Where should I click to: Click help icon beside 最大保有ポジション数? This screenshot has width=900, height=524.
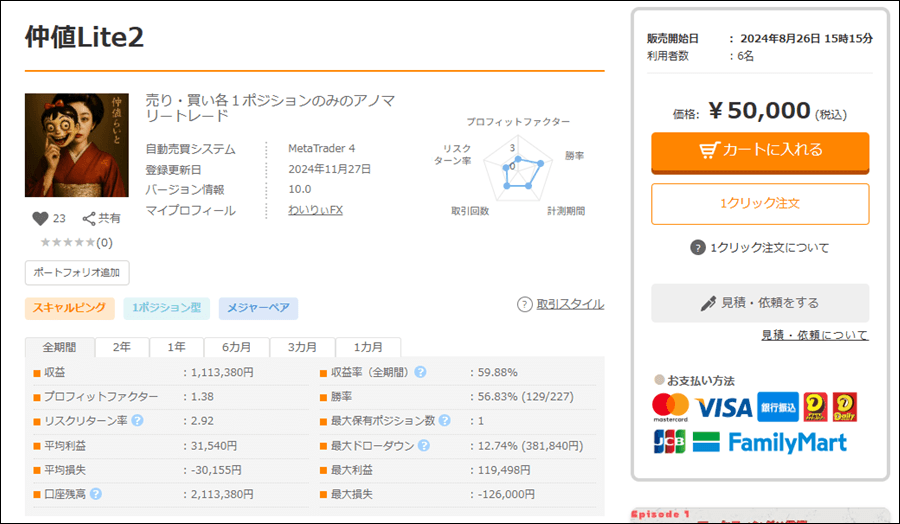point(444,421)
